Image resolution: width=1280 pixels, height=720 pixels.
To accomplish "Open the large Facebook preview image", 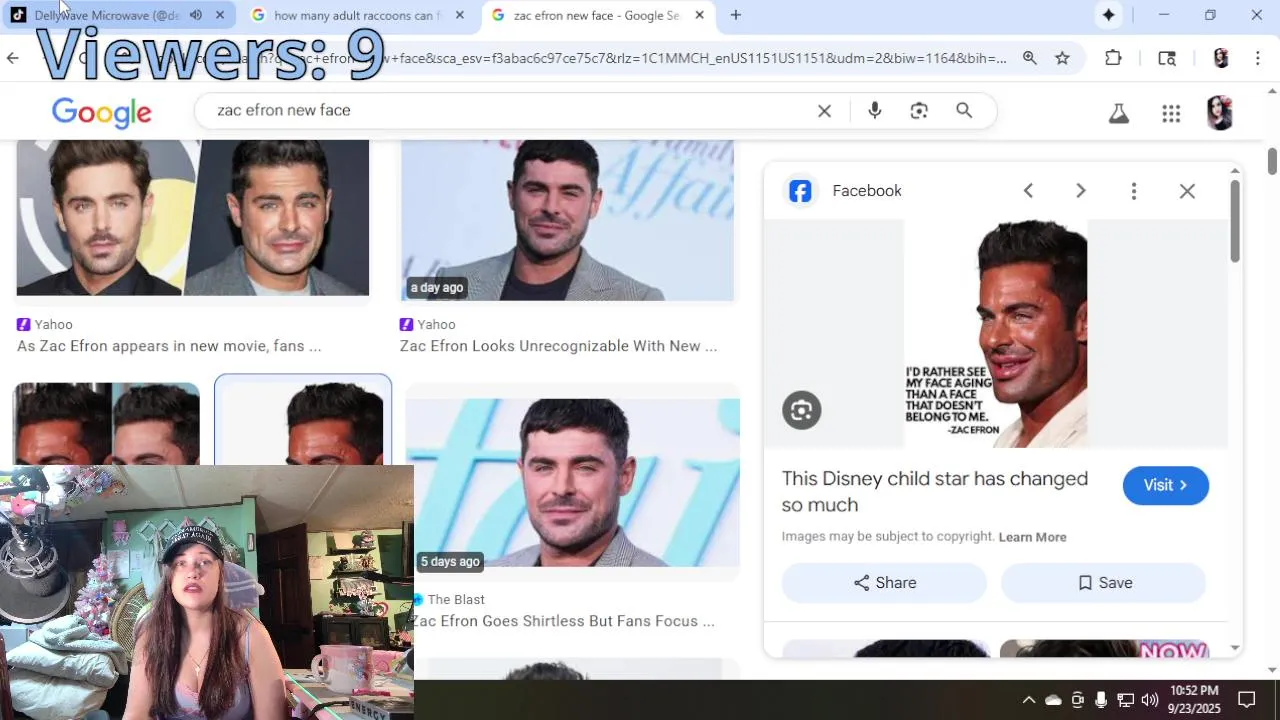I will coord(996,334).
